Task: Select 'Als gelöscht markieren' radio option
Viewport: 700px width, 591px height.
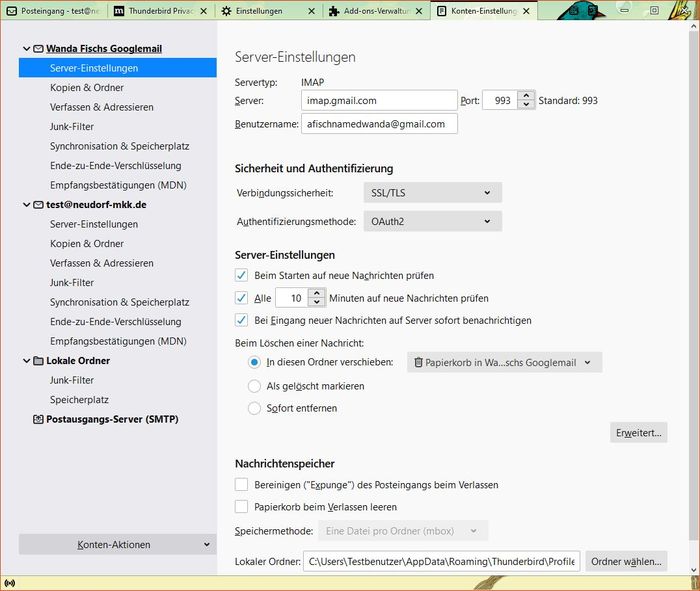Action: coord(255,385)
